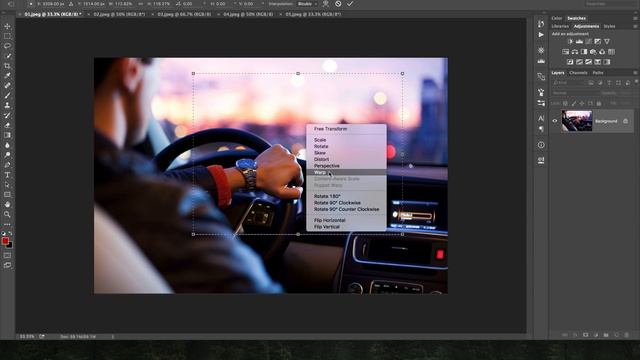Select the Move tool
The width and height of the screenshot is (640, 360).
[x=7, y=26]
